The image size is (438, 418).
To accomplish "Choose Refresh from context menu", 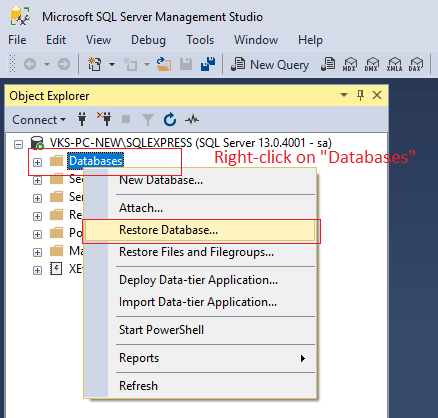I will tap(200, 386).
